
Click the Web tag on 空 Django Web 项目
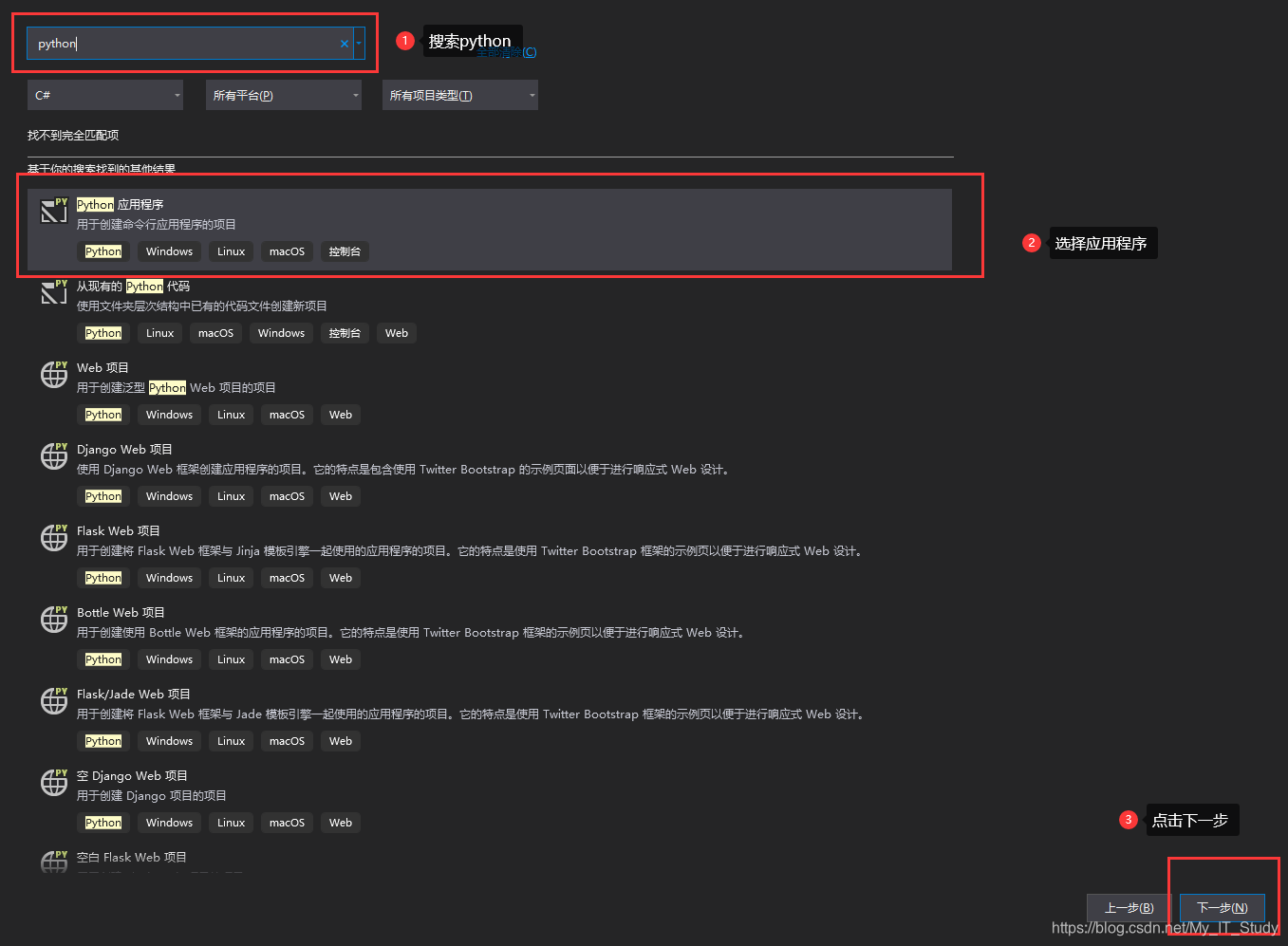click(341, 823)
